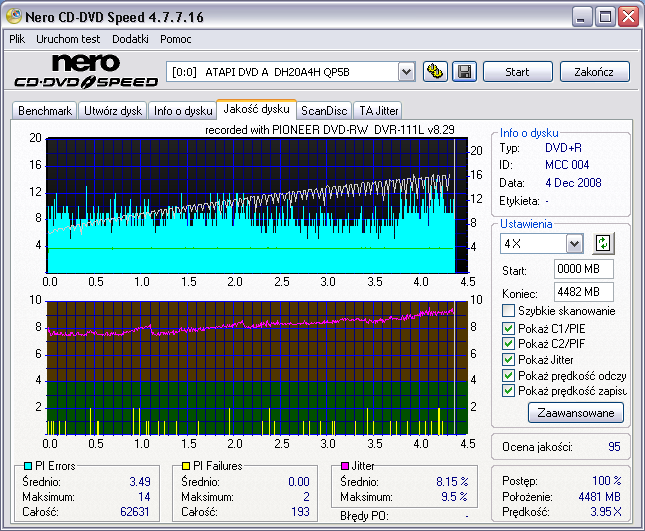Expand the drive selection dropdown ATAPI DVD A

pos(406,72)
